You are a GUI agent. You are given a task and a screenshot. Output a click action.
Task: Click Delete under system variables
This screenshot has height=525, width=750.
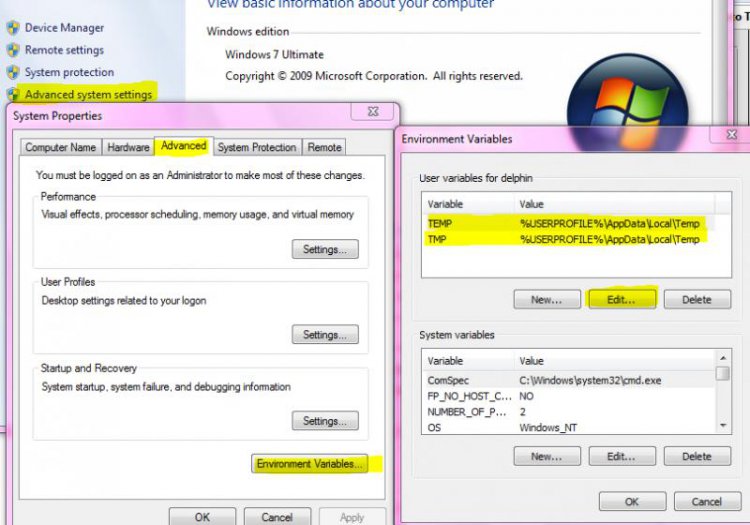(x=697, y=457)
